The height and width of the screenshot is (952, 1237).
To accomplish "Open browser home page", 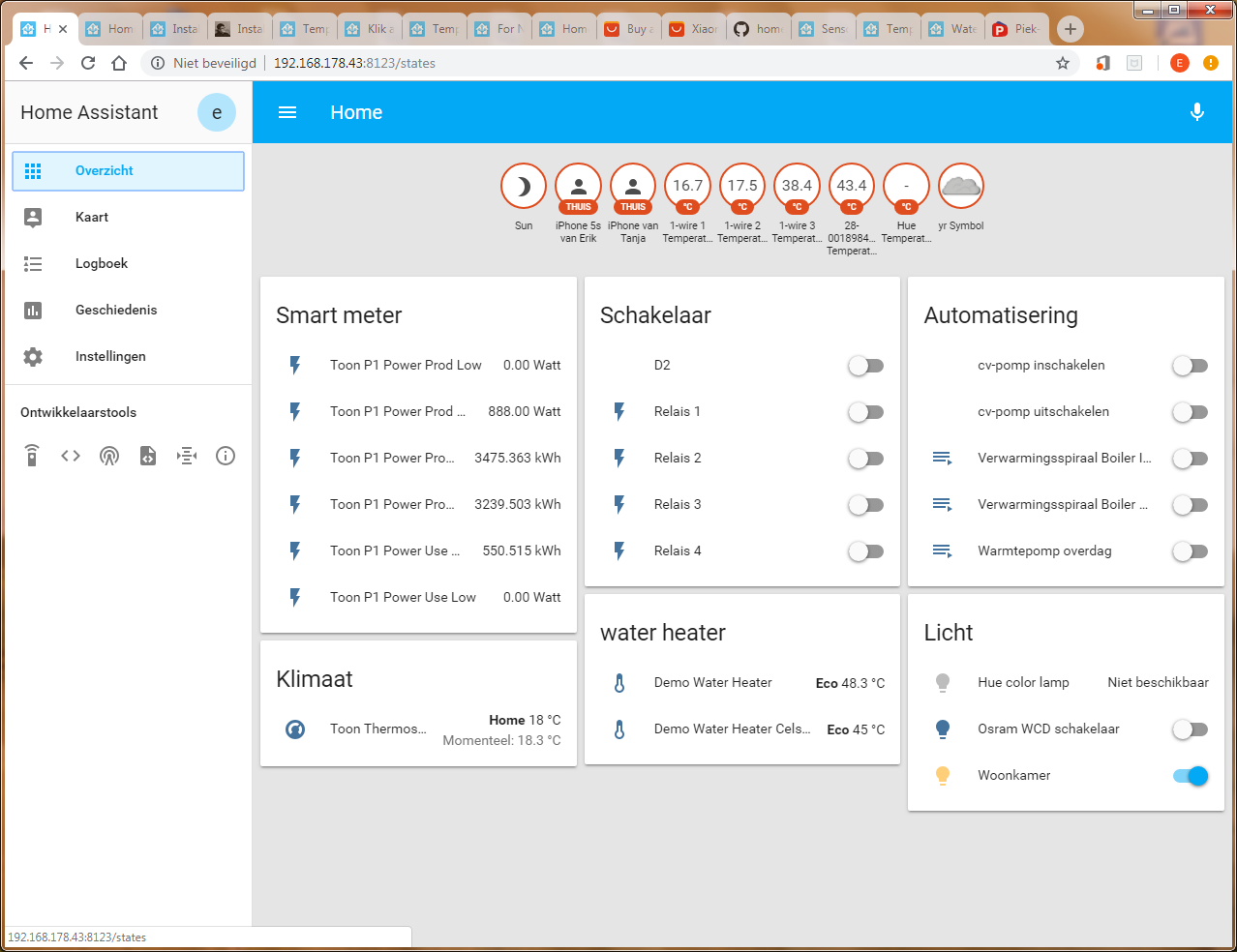I will coord(119,63).
